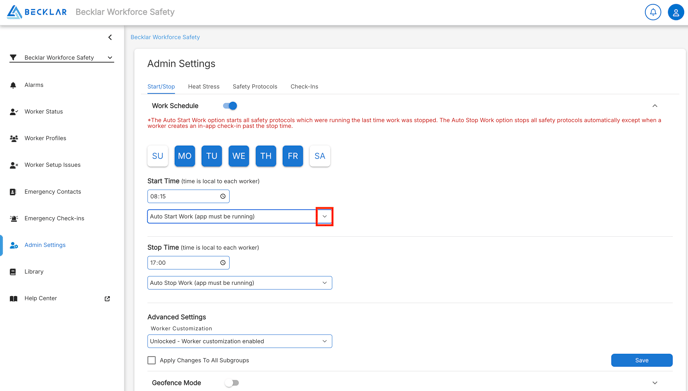Click the Start Time field showing 08:15
The image size is (688, 391).
click(188, 197)
